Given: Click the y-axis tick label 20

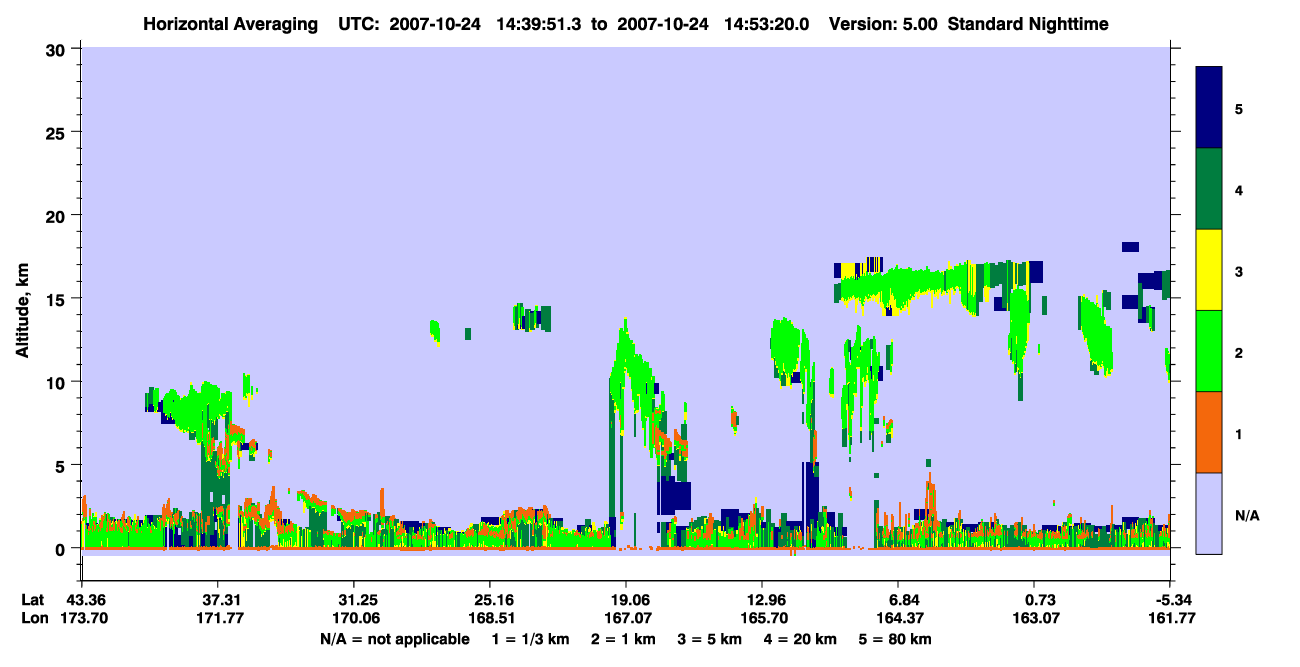Looking at the screenshot, I should click(58, 215).
